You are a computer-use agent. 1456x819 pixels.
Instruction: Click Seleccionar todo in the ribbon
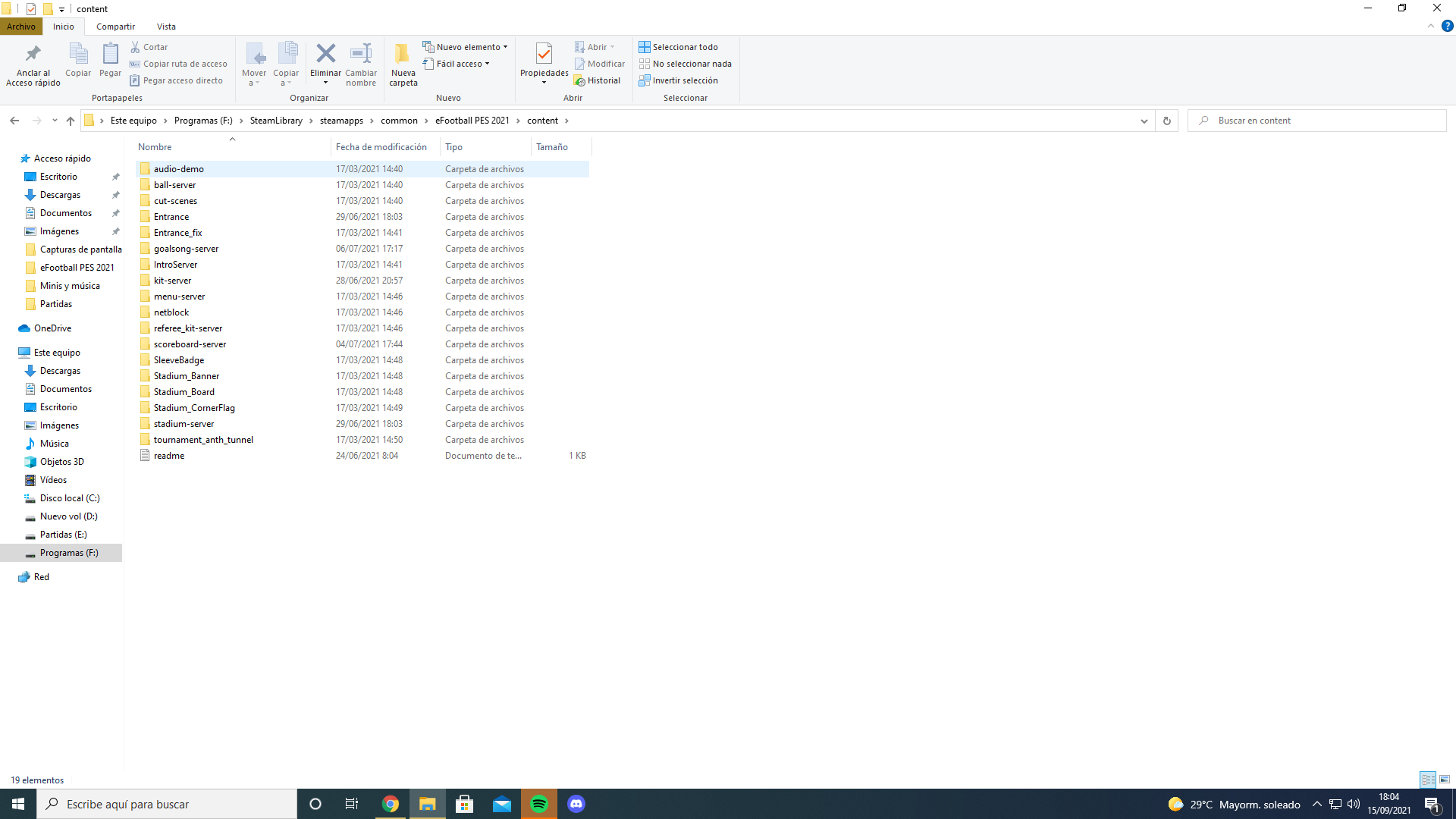[x=678, y=47]
